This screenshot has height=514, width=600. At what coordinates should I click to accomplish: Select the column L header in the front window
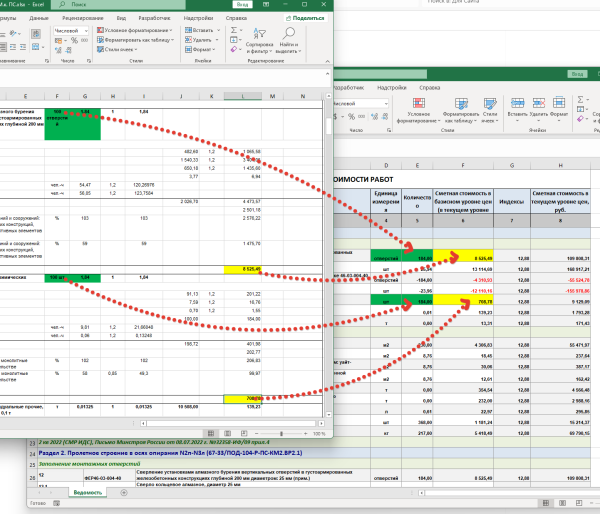[x=242, y=96]
